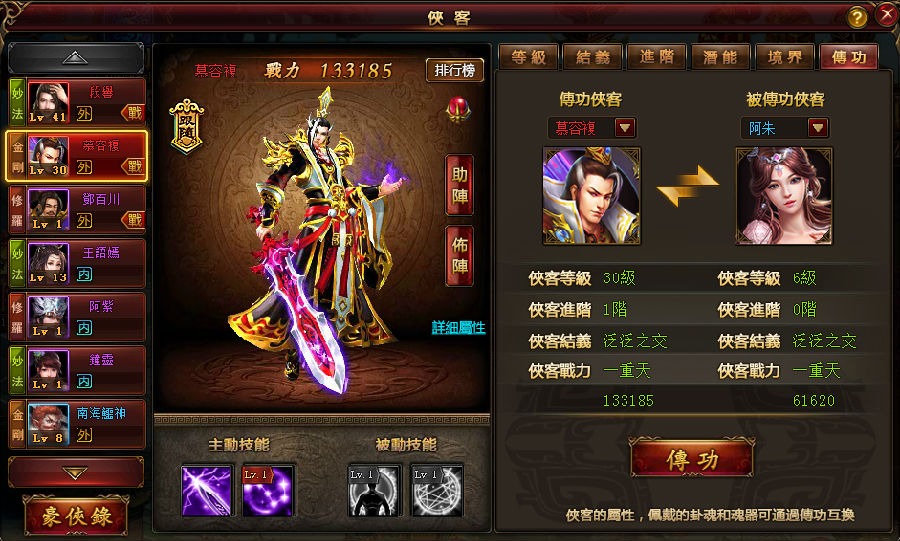This screenshot has height=541, width=900.
Task: Click the help question mark icon
Action: coord(856,18)
